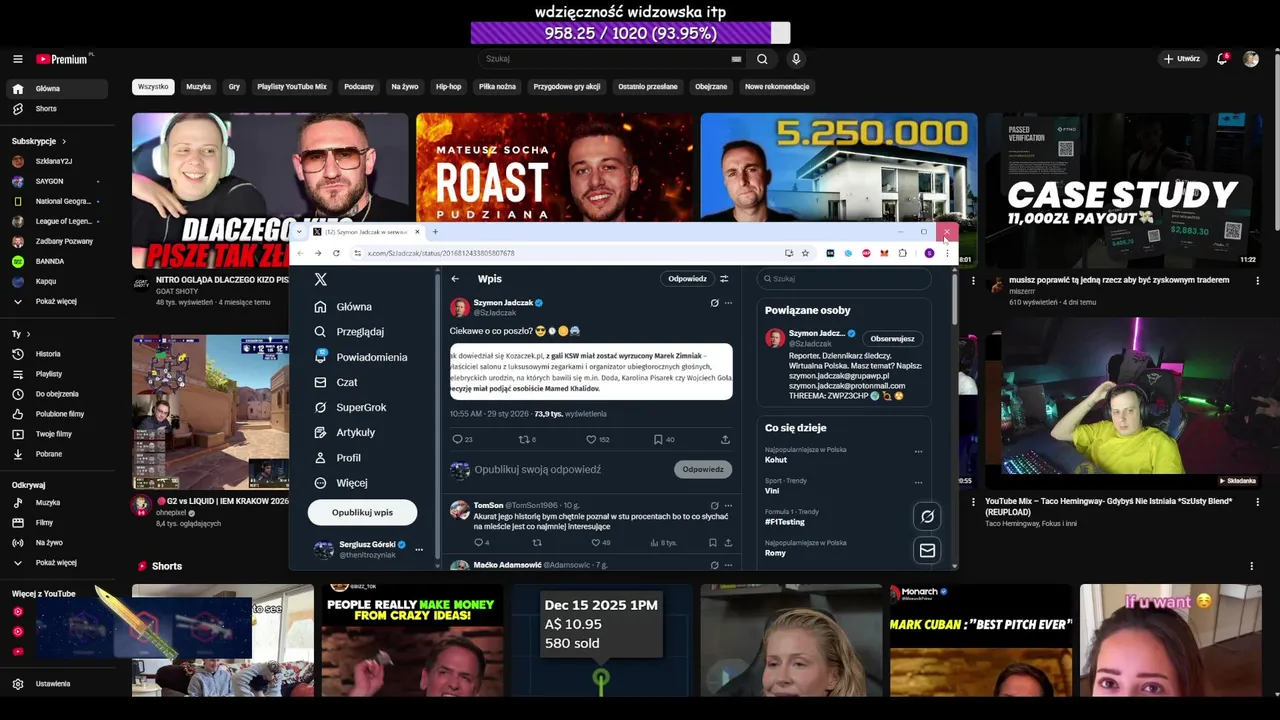Open the CASE STUDY 11,000zł payout thumbnail
1280x720 pixels.
click(x=1123, y=190)
